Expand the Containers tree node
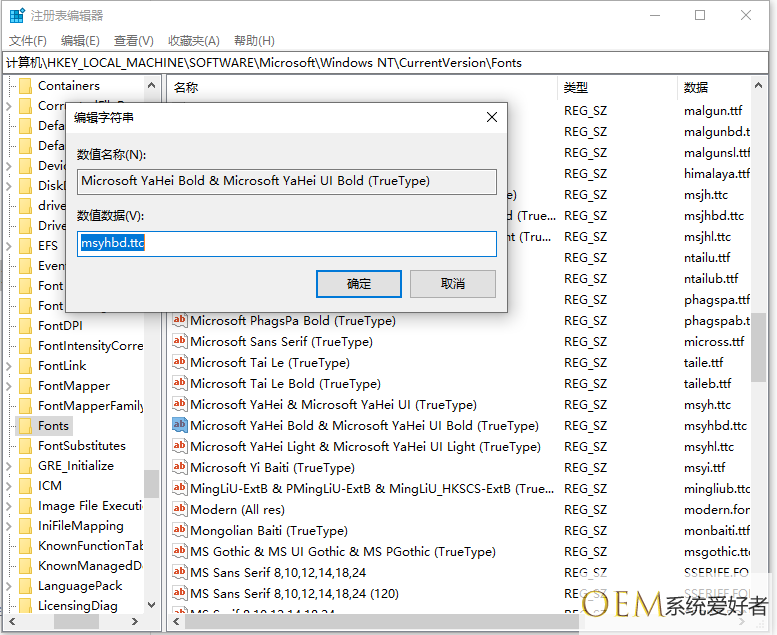The height and width of the screenshot is (635, 777). coord(10,86)
